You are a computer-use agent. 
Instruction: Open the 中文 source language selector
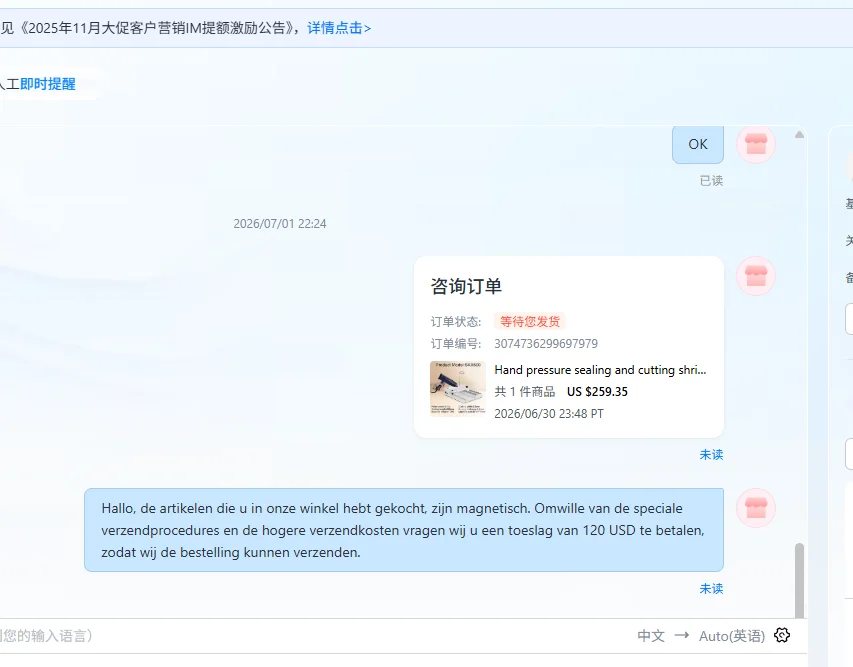coord(651,635)
